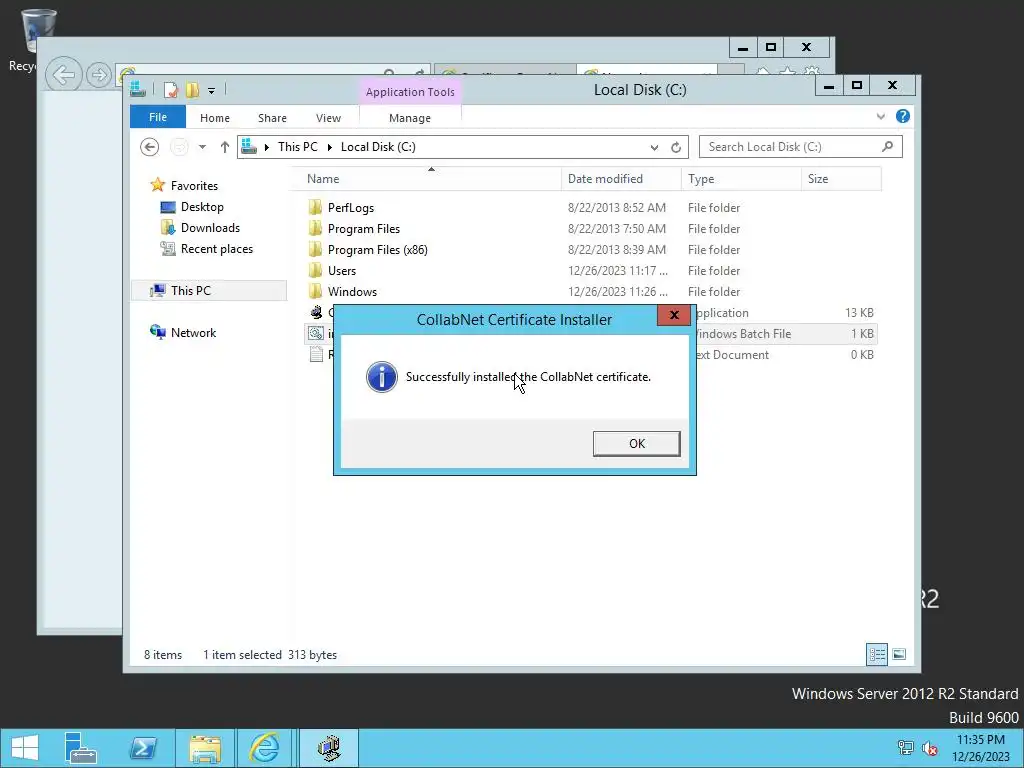The height and width of the screenshot is (768, 1024).
Task: Select Favorites in navigation pane
Action: click(x=194, y=185)
